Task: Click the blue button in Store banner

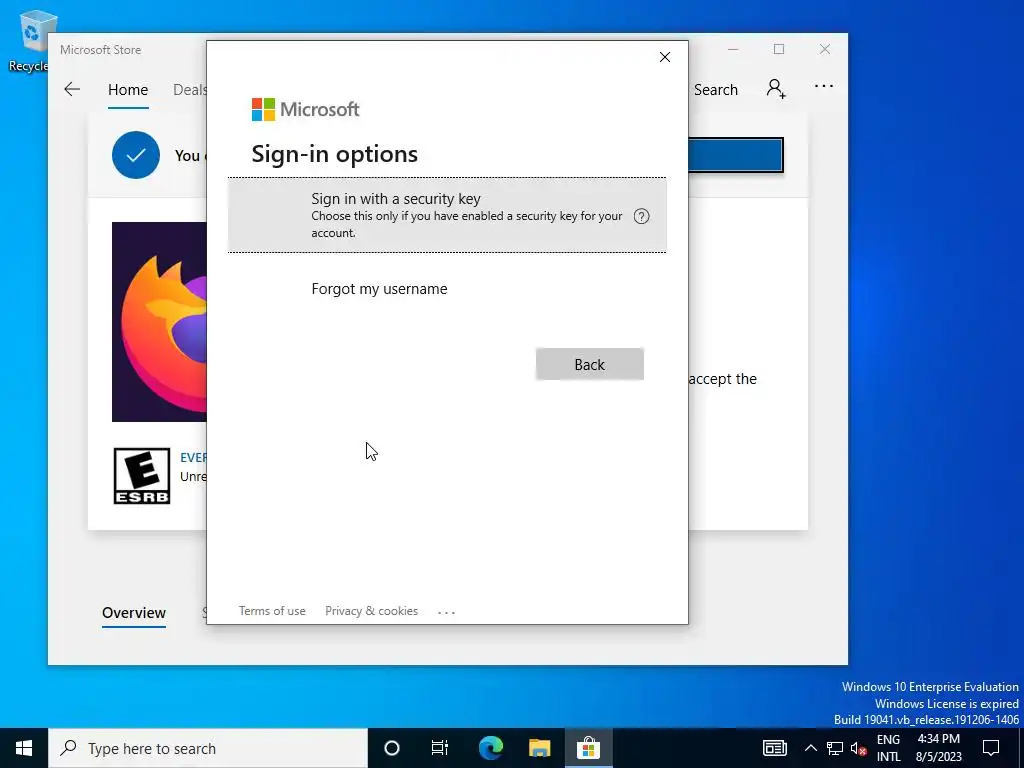Action: coord(735,155)
